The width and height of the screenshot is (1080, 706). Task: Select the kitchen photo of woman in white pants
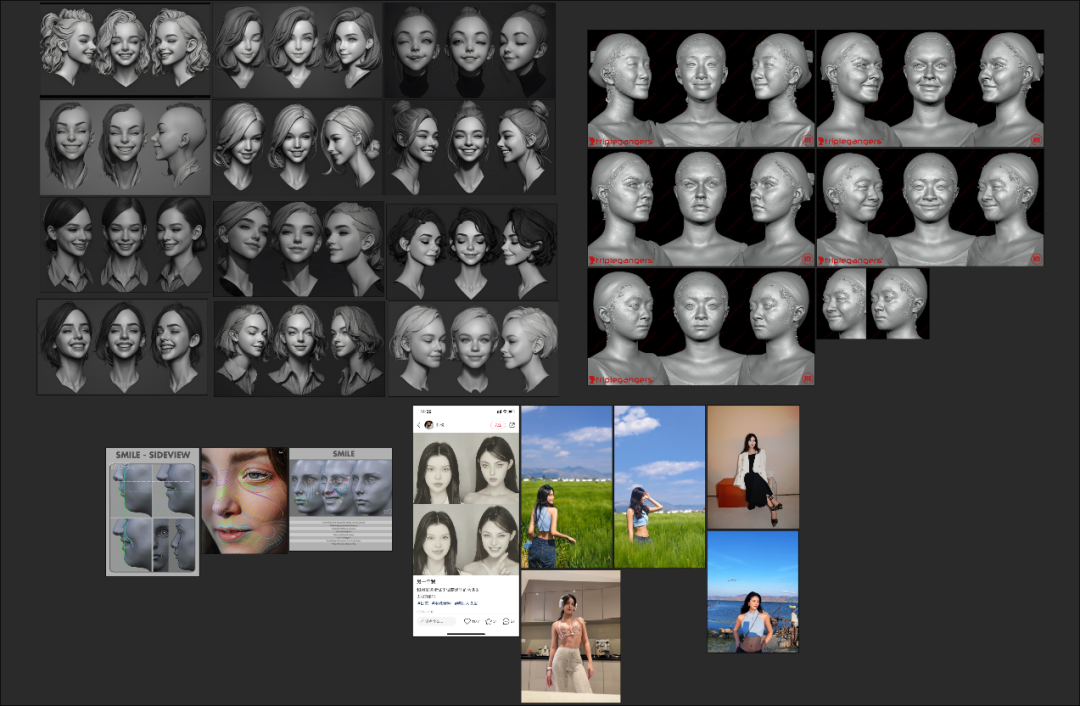point(571,636)
